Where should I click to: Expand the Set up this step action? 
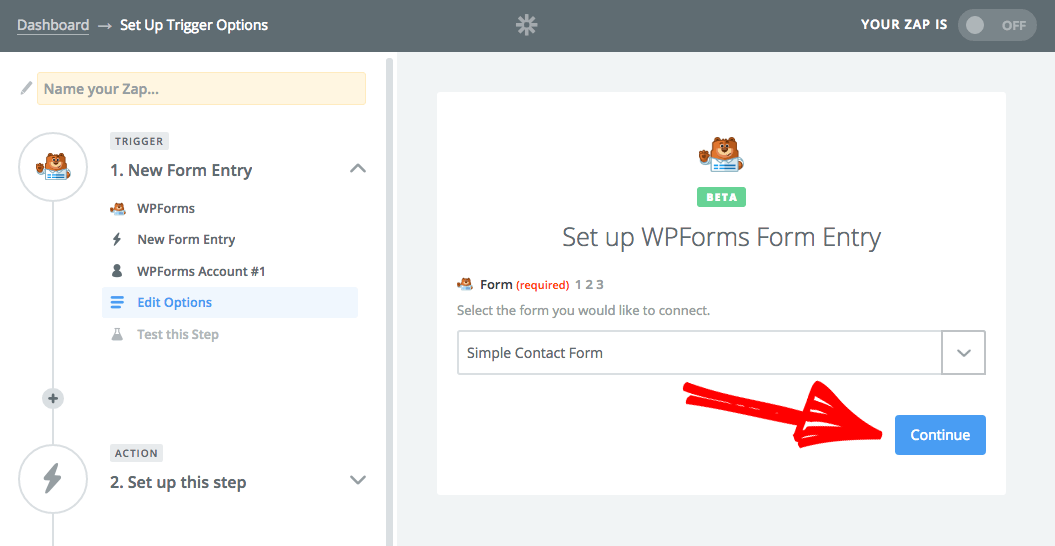(x=358, y=480)
